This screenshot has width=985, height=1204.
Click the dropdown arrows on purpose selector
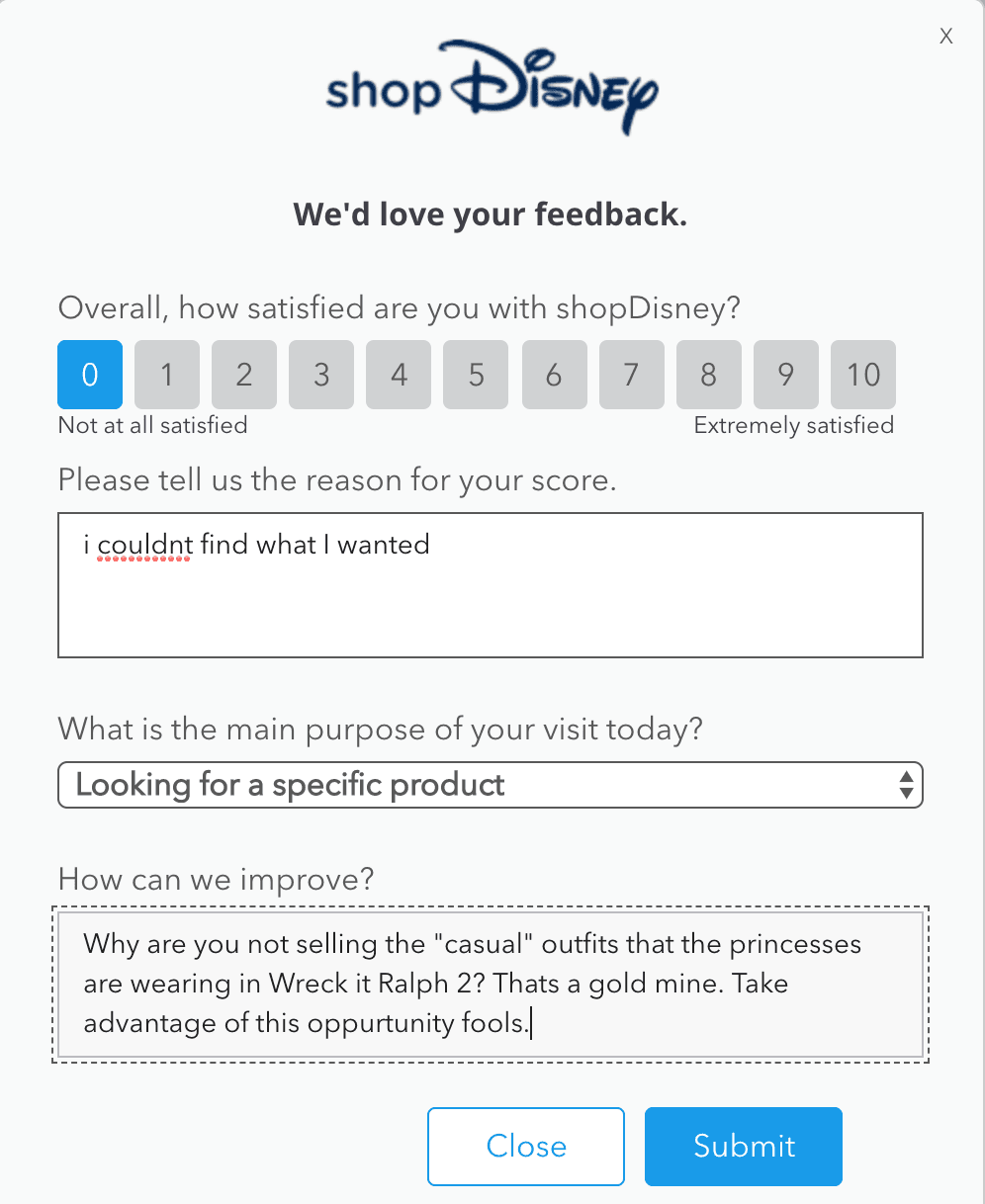(906, 785)
